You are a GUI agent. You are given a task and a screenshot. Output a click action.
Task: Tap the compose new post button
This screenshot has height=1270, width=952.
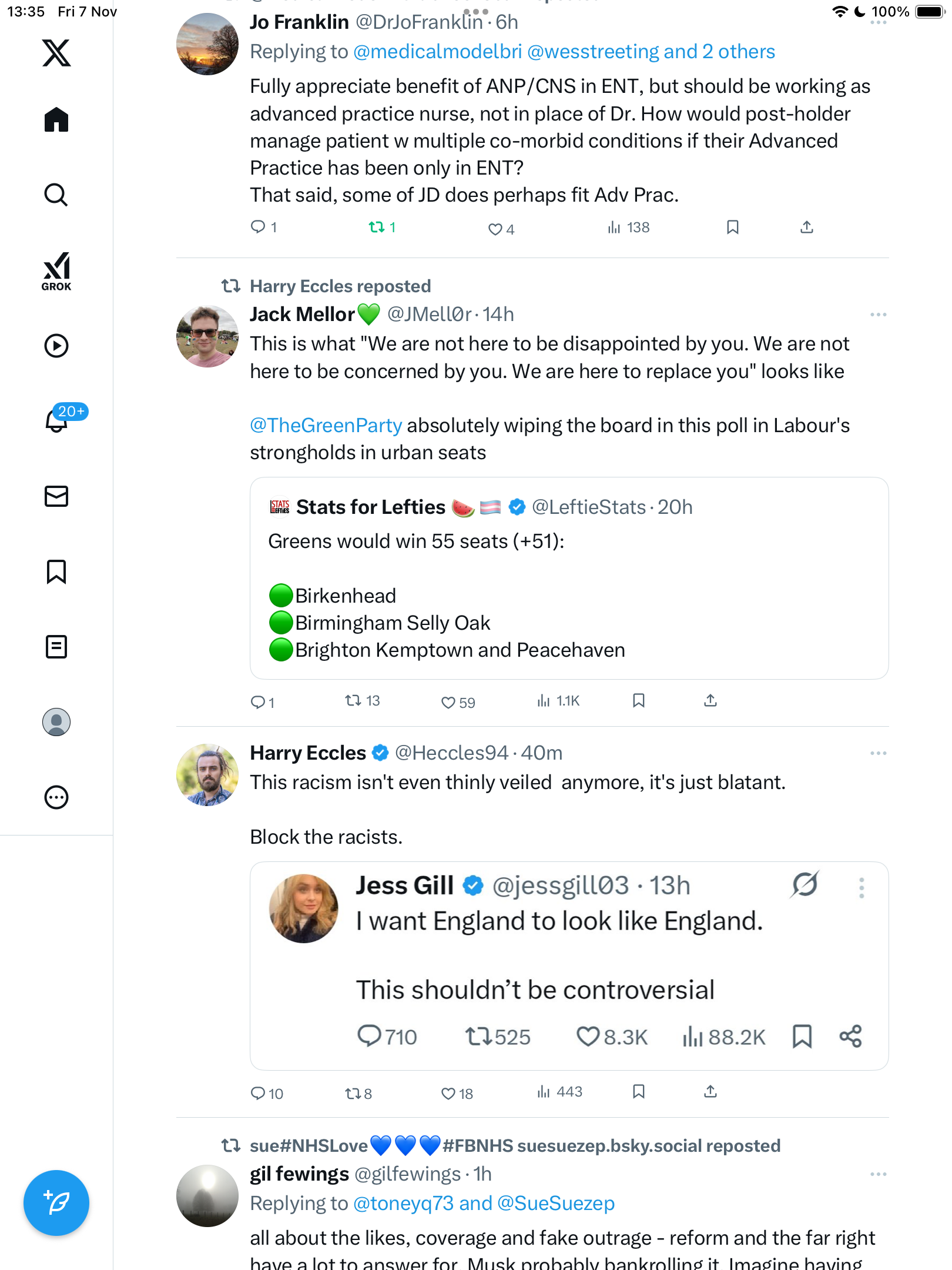point(56,1203)
